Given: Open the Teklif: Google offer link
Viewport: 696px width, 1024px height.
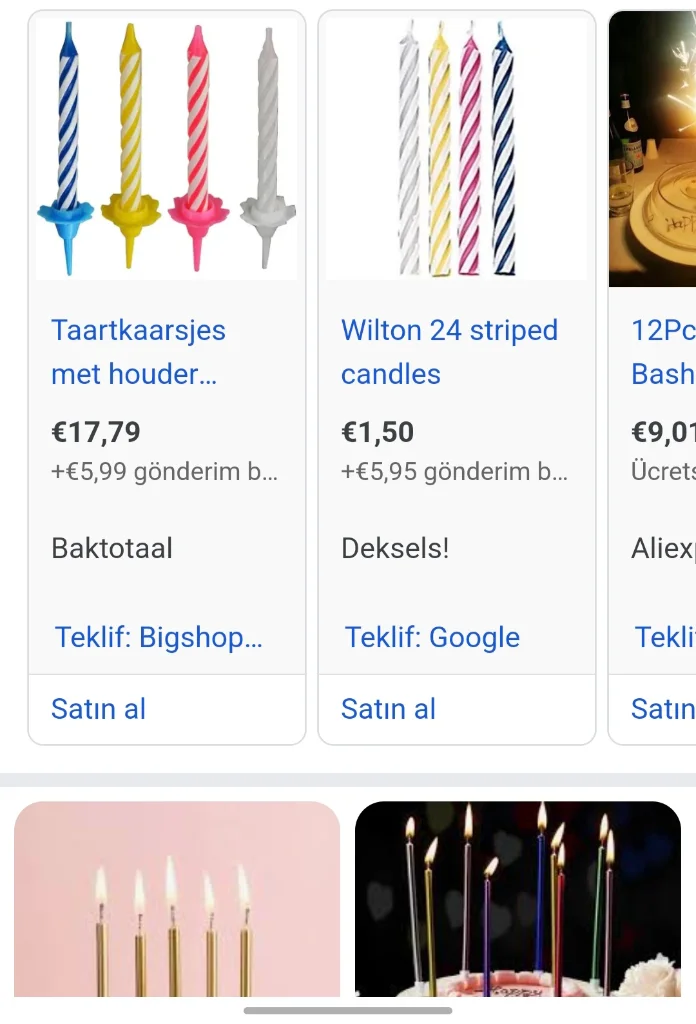Looking at the screenshot, I should tap(432, 637).
